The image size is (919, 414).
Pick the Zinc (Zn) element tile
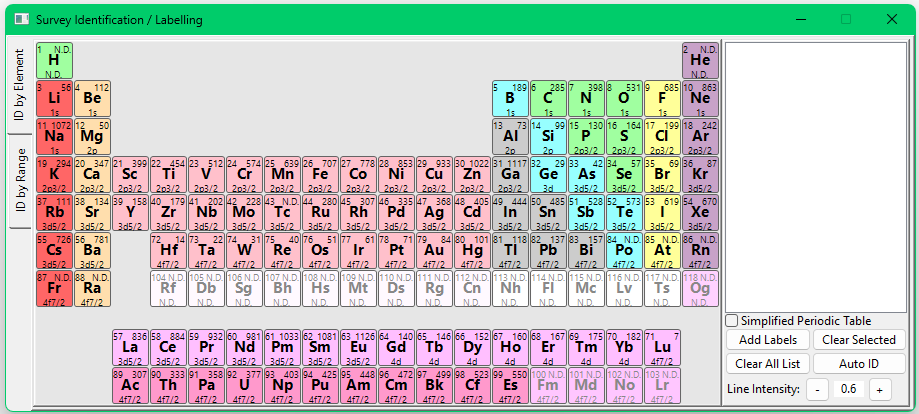coord(472,175)
